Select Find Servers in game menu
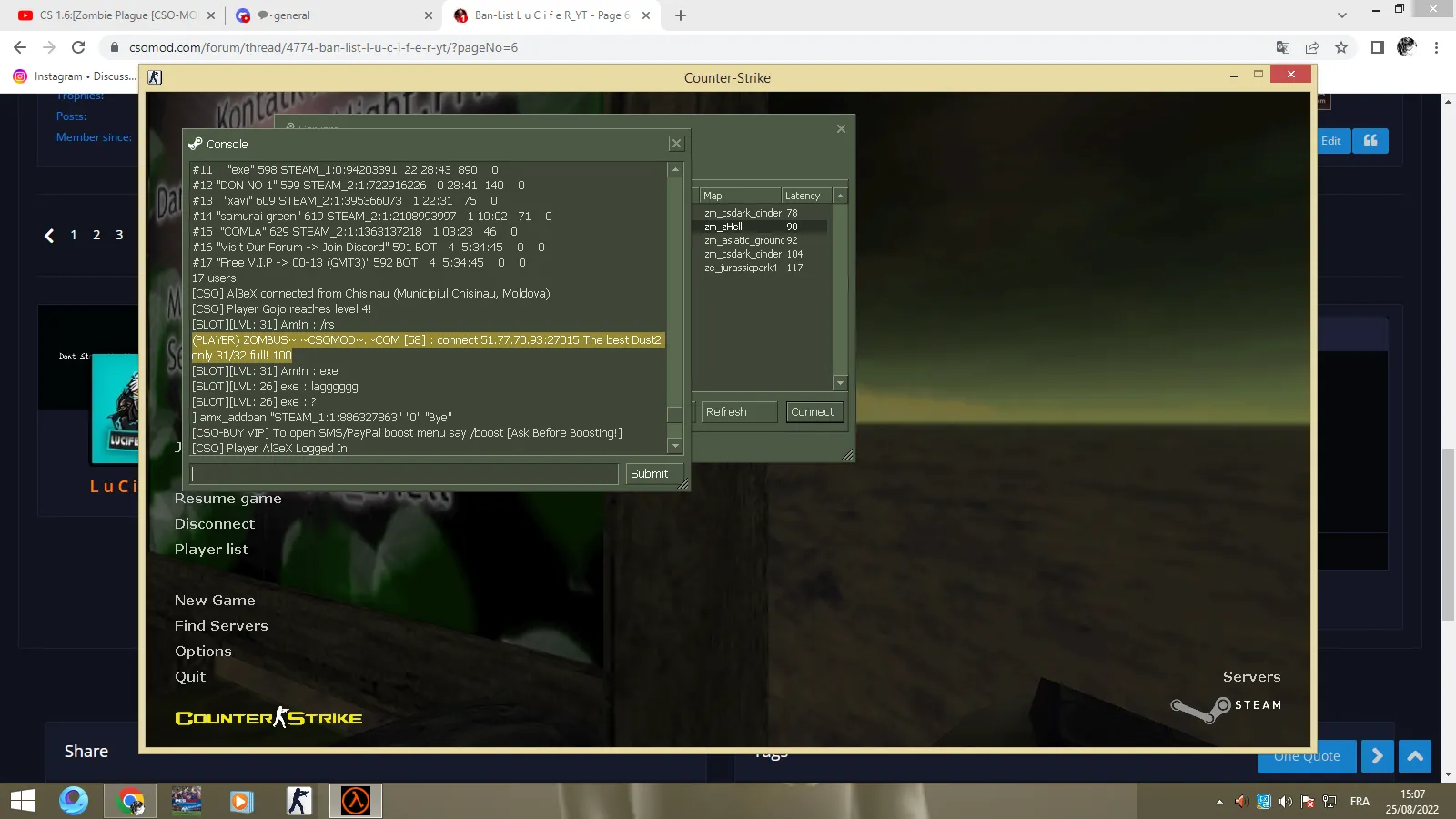Screen dimensions: 1456x819 coord(221,626)
